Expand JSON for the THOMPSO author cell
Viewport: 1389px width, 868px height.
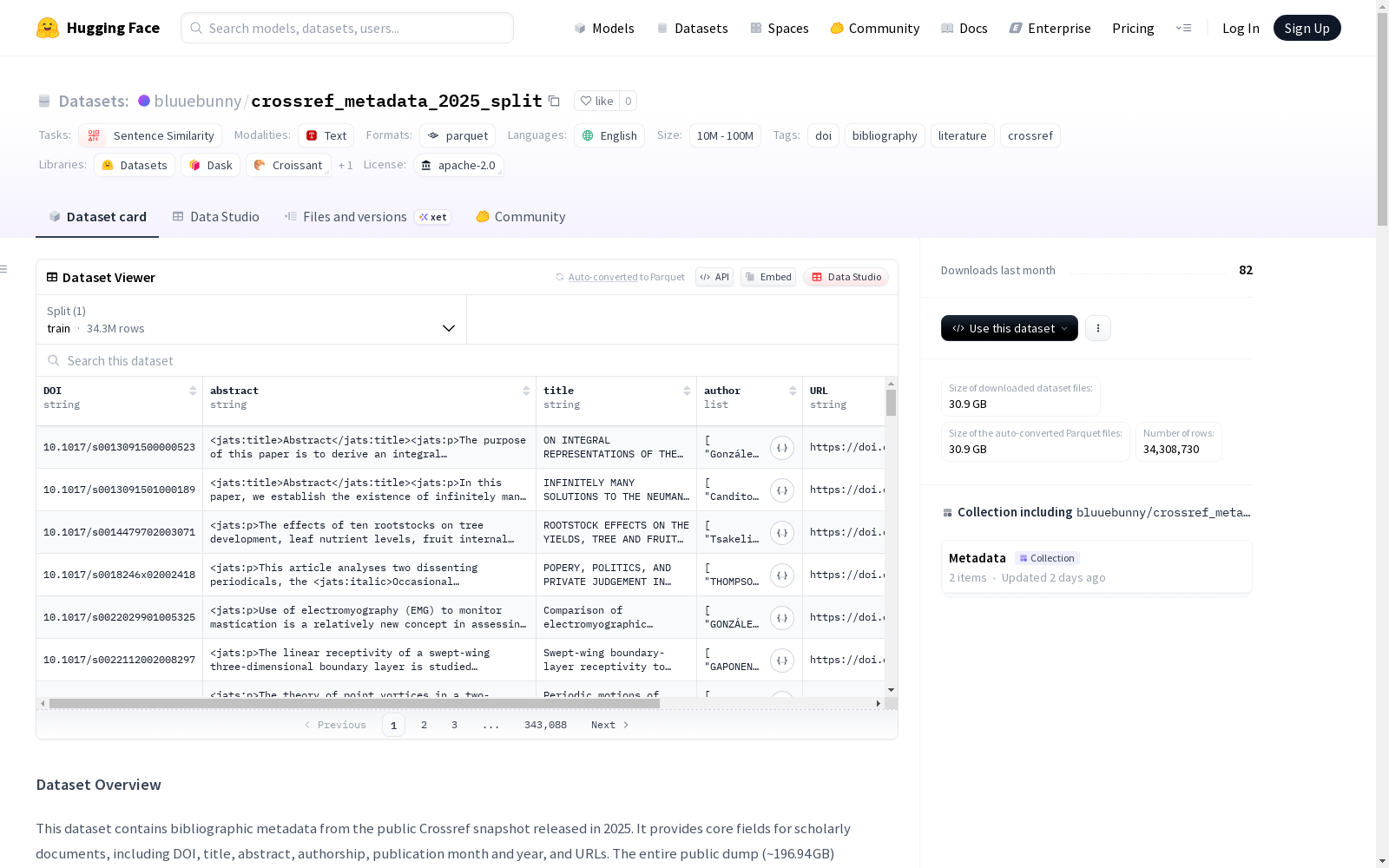pyautogui.click(x=782, y=575)
